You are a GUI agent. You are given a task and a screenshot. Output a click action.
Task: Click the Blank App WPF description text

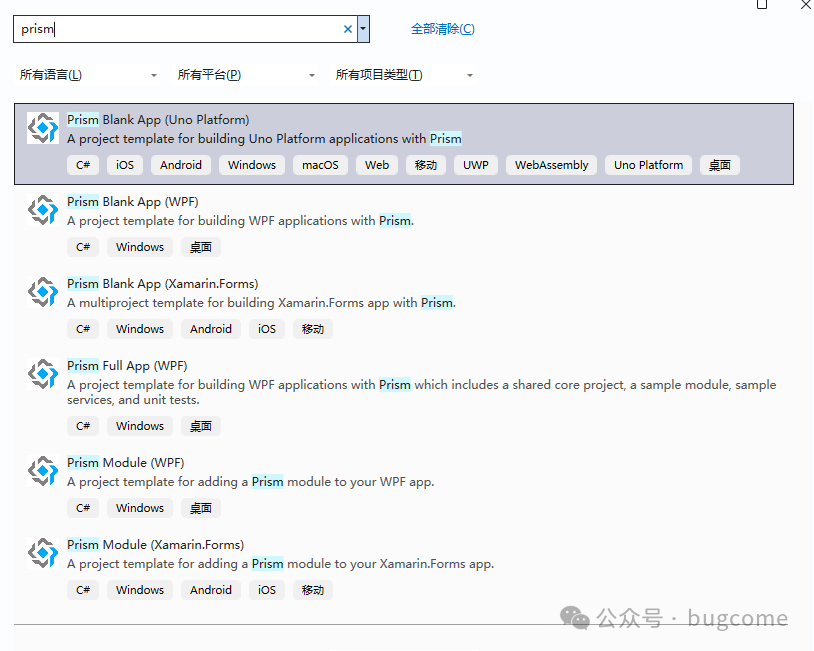(240, 221)
